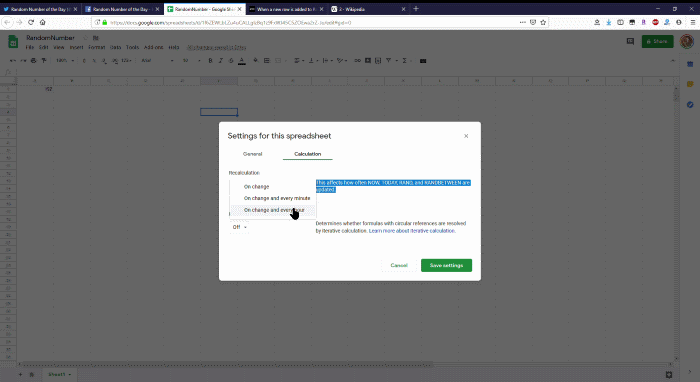This screenshot has height=382, width=700.
Task: Open the font family dropdown
Action: 157,61
